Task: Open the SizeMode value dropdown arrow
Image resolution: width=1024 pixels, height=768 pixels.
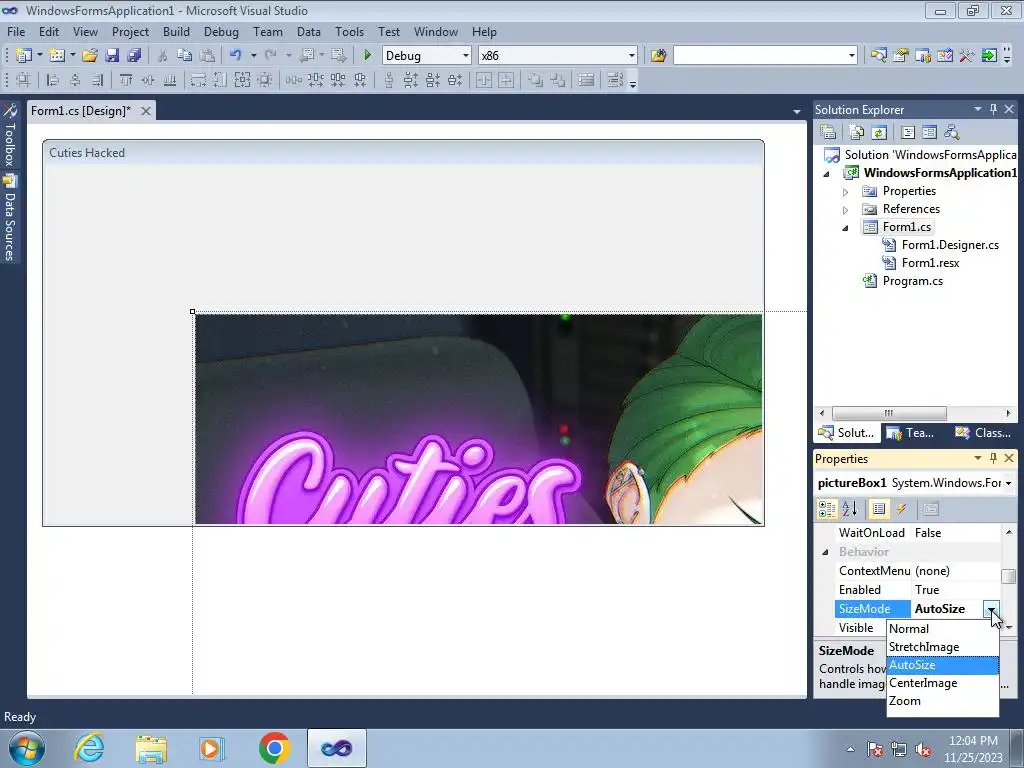Action: (x=991, y=609)
